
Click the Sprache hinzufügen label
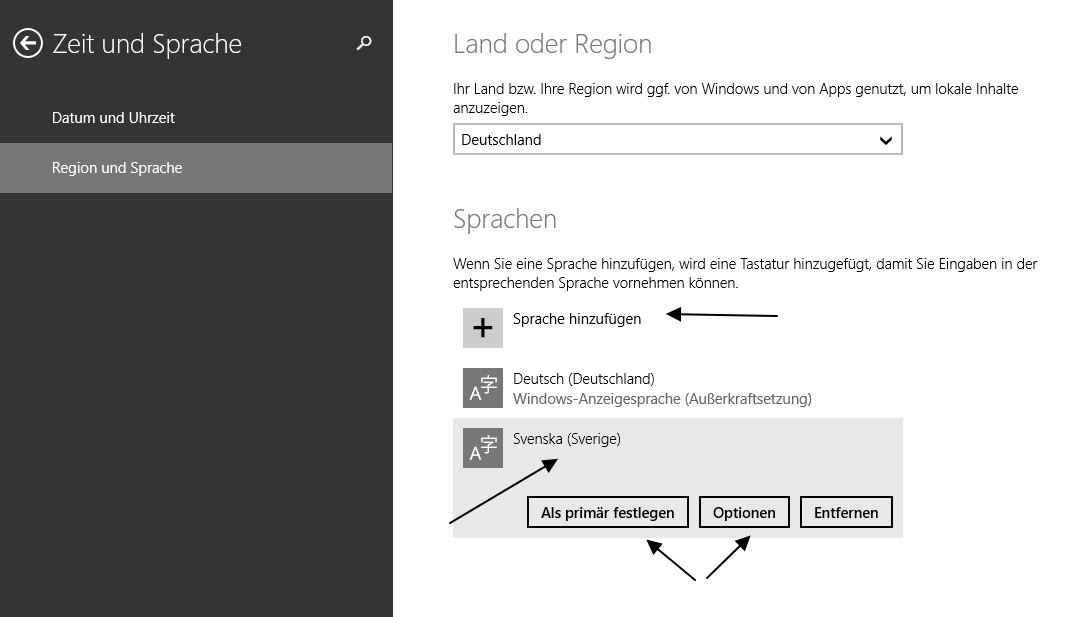tap(577, 319)
